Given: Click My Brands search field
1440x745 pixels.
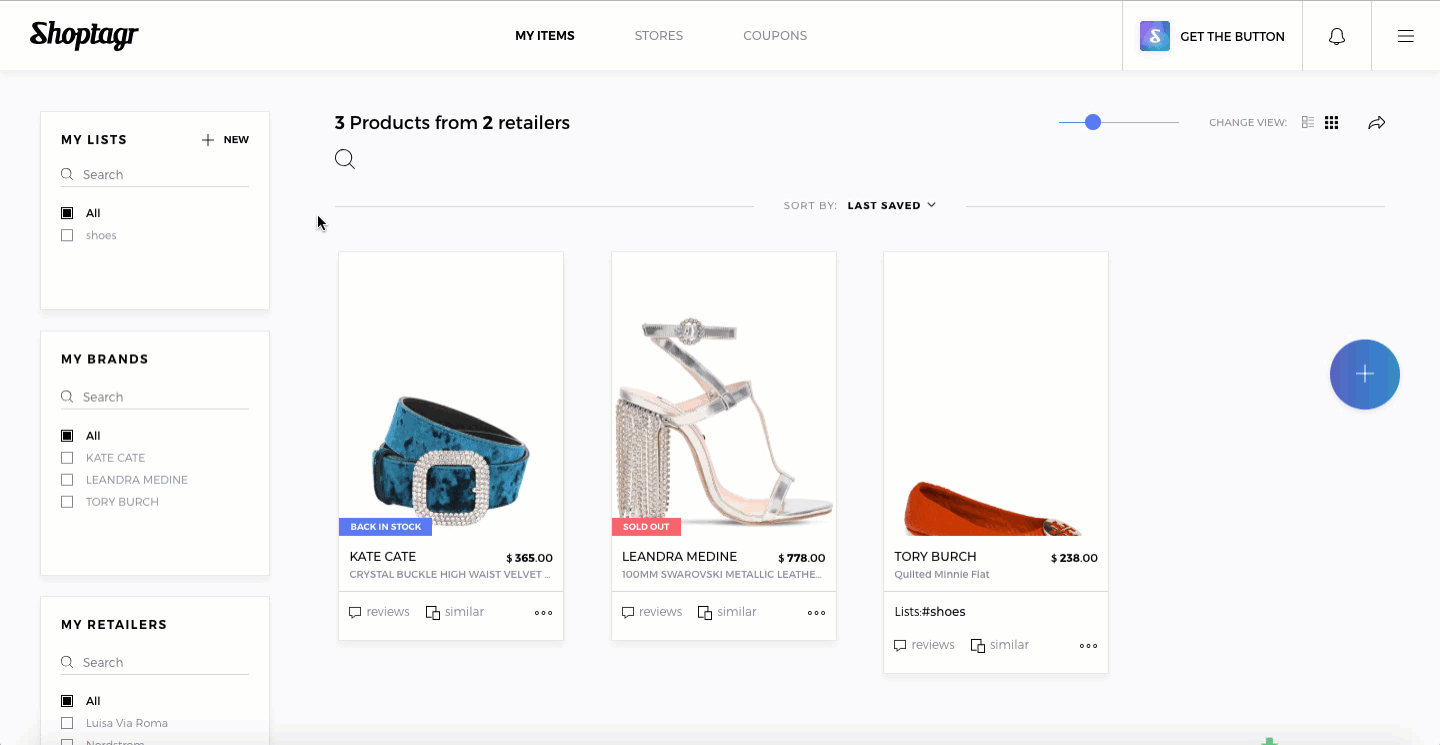Looking at the screenshot, I should (155, 397).
